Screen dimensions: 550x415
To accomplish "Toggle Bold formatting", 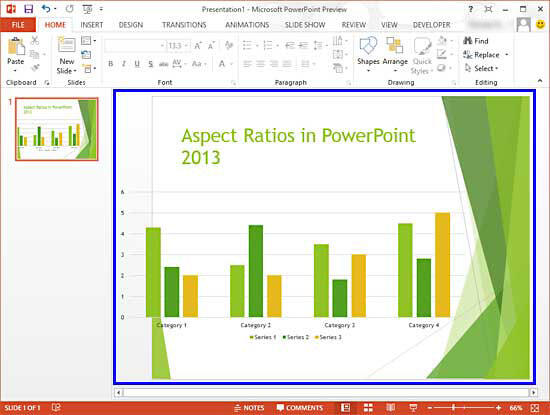I will point(110,64).
